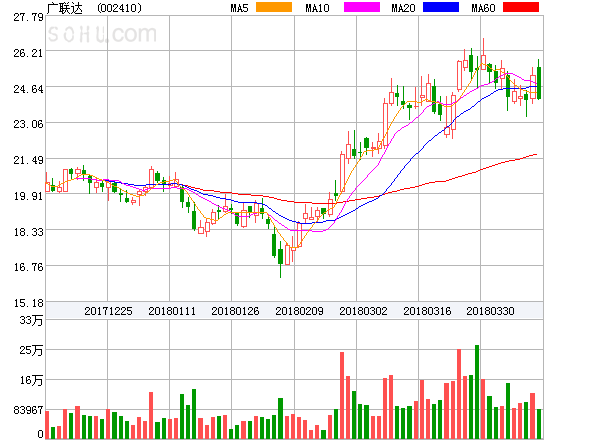Click the stock name 广联达
Viewport: 600px width, 440px height.
click(x=64, y=8)
